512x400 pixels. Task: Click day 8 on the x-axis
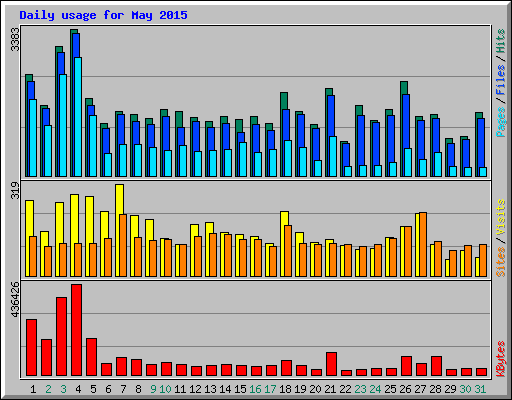click(x=138, y=389)
